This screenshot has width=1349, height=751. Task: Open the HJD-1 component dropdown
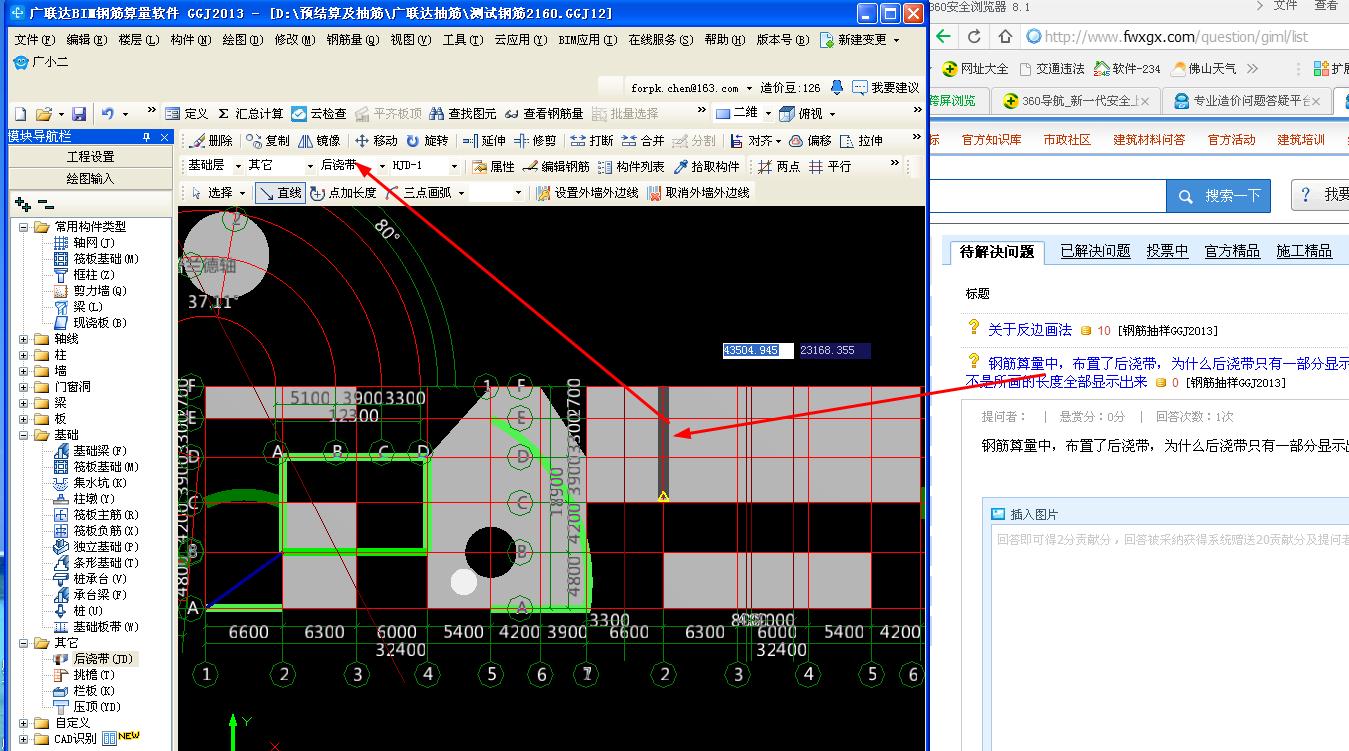[454, 167]
